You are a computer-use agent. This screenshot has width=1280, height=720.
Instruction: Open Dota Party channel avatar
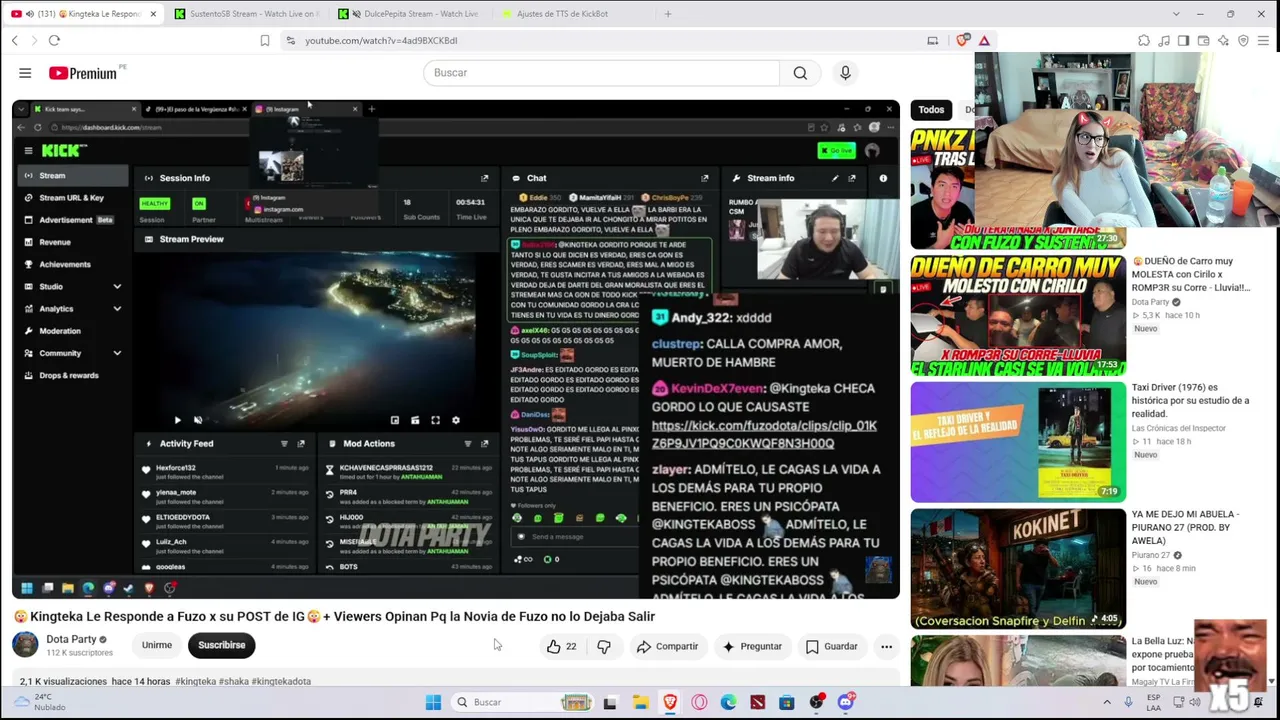25,645
